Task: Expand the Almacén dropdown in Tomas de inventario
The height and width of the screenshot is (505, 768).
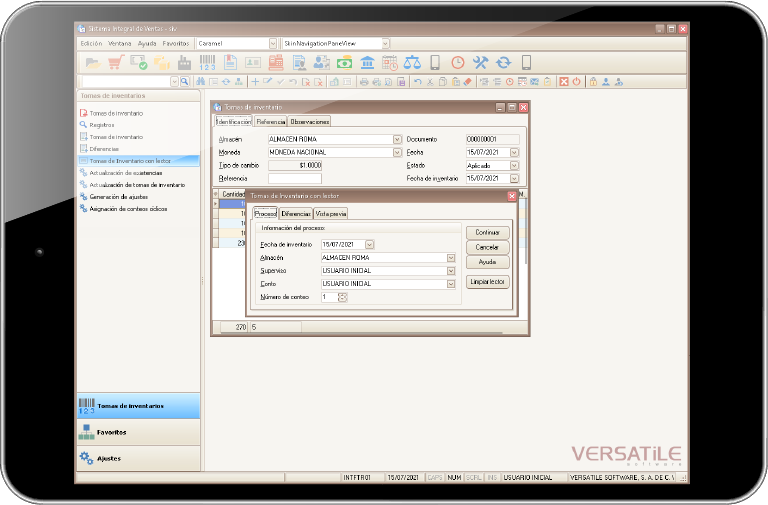Action: tap(397, 140)
